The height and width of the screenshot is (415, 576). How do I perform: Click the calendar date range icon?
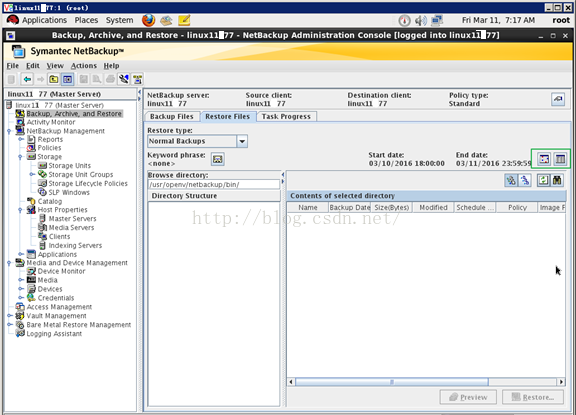(544, 159)
